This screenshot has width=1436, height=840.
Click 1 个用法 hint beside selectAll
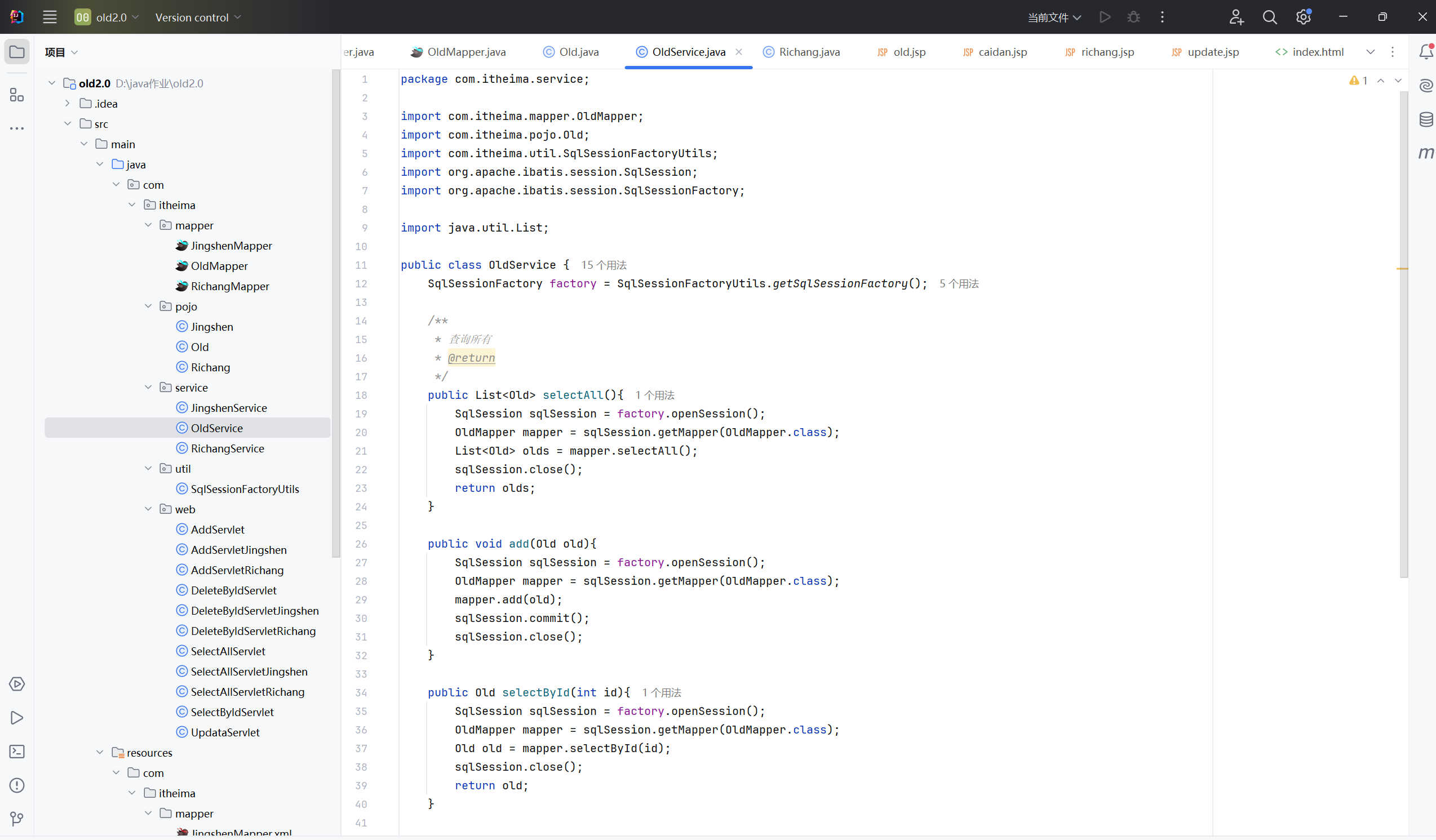point(655,395)
